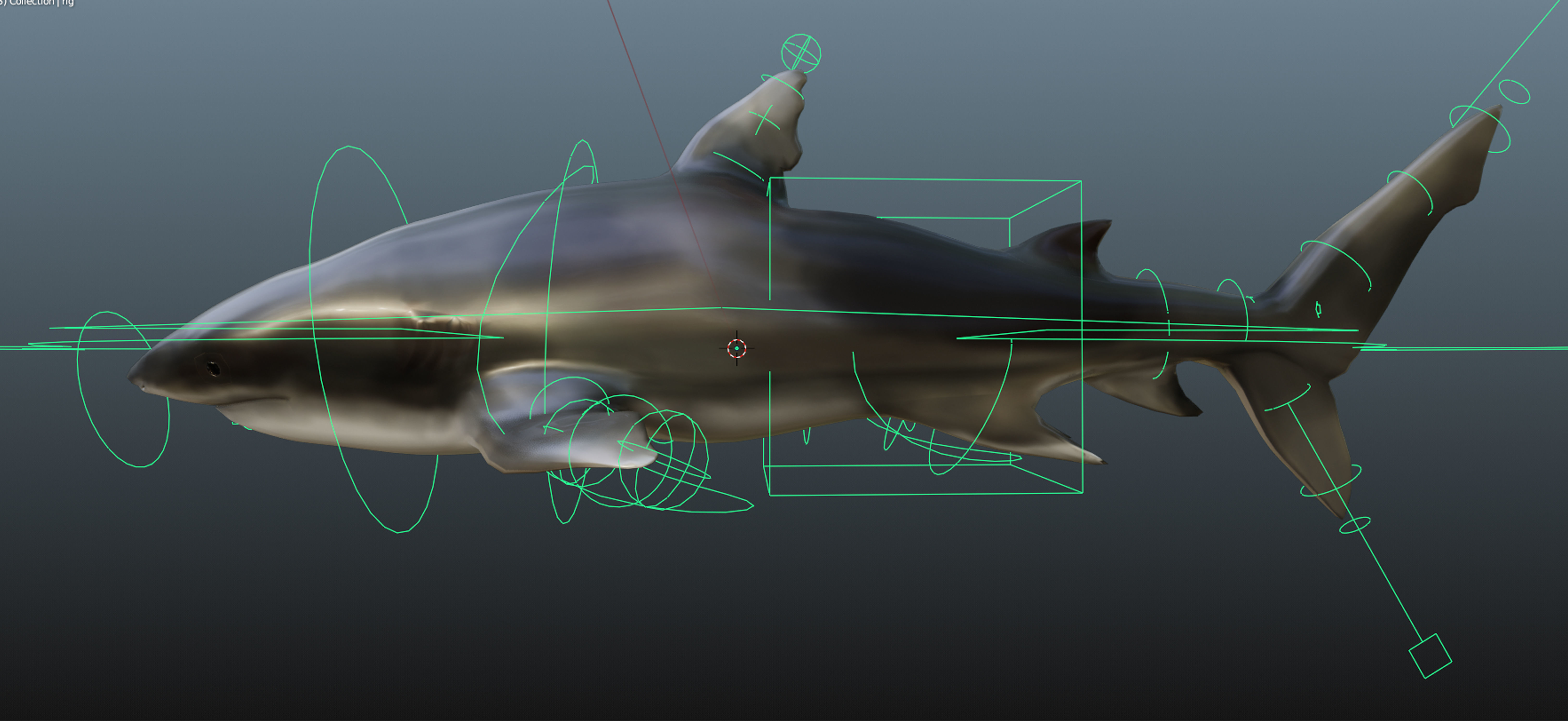Click the 3D cursor at the shark's center

pos(737,348)
